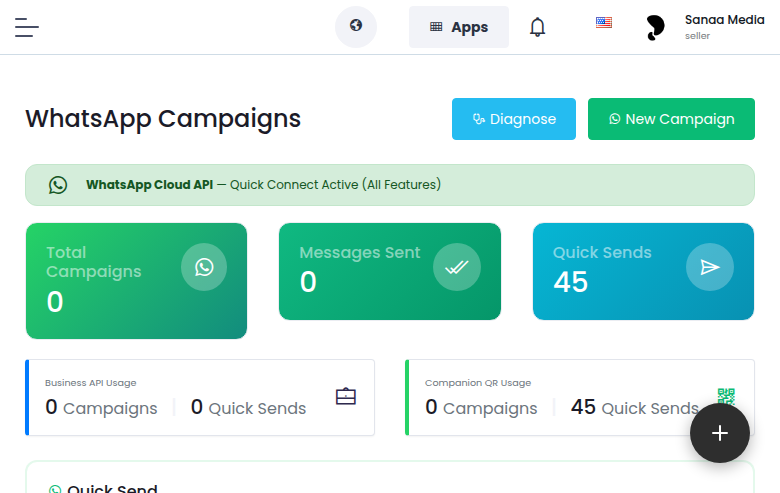Image resolution: width=780 pixels, height=493 pixels.
Task: Select WhatsApp Cloud API status text
Action: pos(263,185)
